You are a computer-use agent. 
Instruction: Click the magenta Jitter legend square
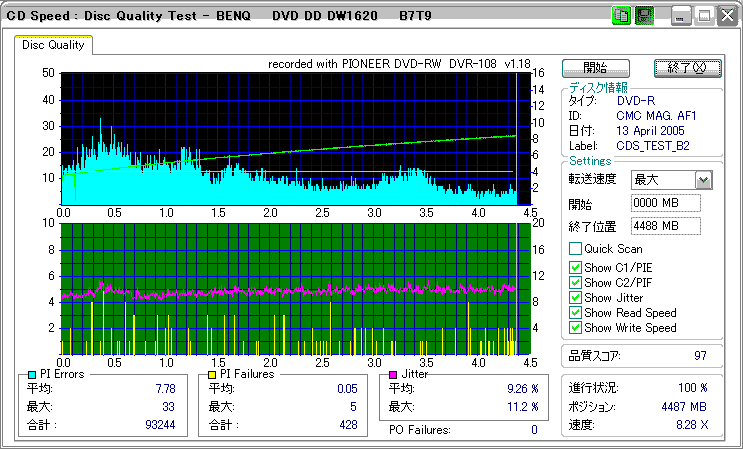[395, 374]
